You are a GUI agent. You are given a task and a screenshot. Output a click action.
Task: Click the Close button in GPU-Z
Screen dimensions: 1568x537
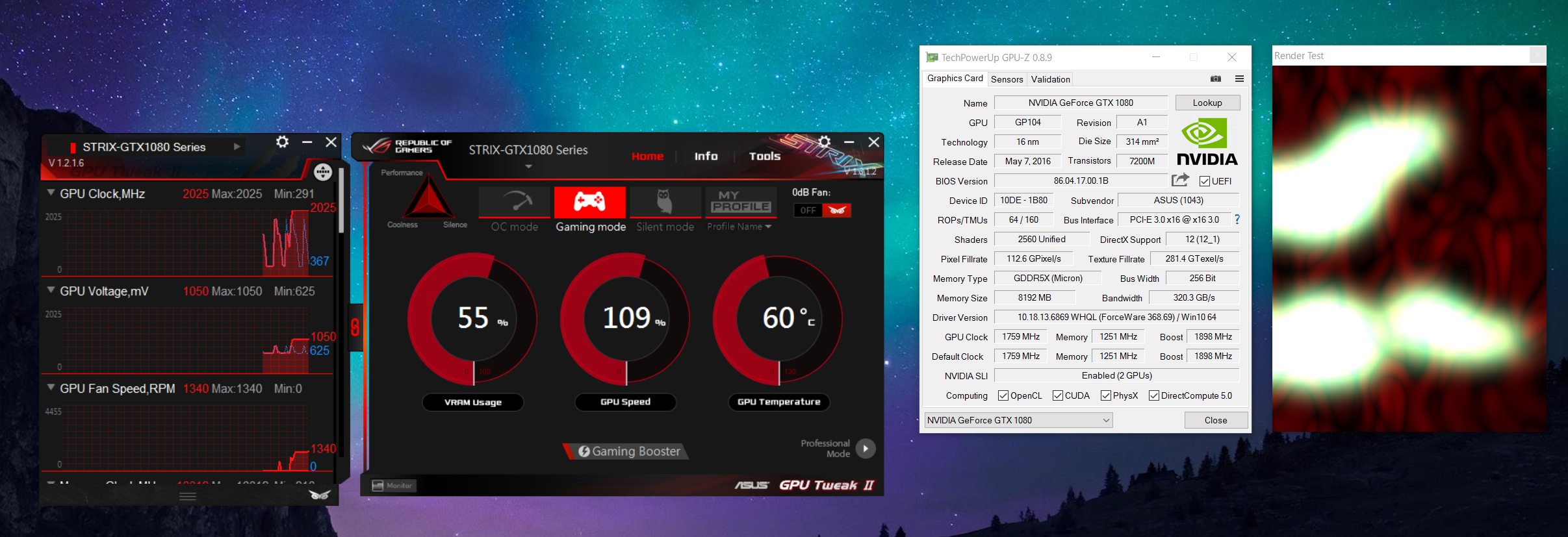1216,420
